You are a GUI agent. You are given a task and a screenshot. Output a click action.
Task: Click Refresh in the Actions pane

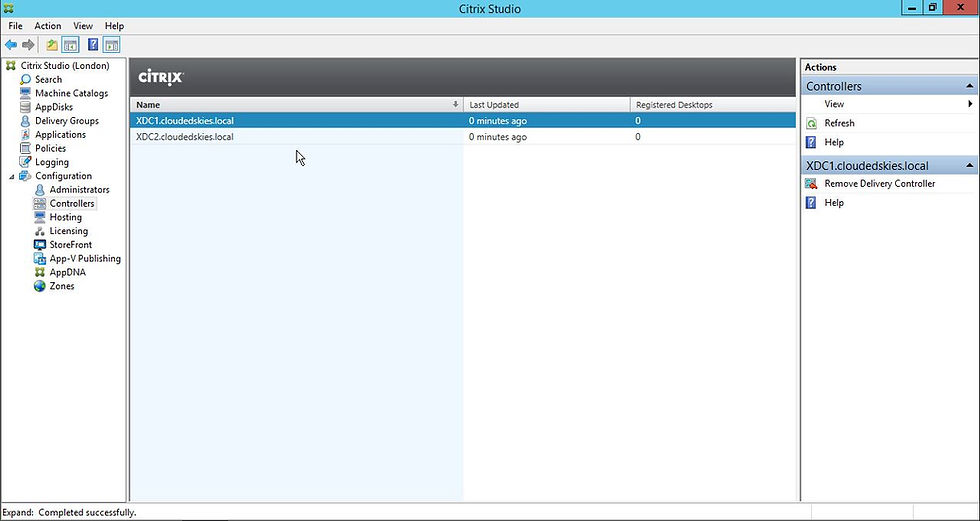pos(839,124)
